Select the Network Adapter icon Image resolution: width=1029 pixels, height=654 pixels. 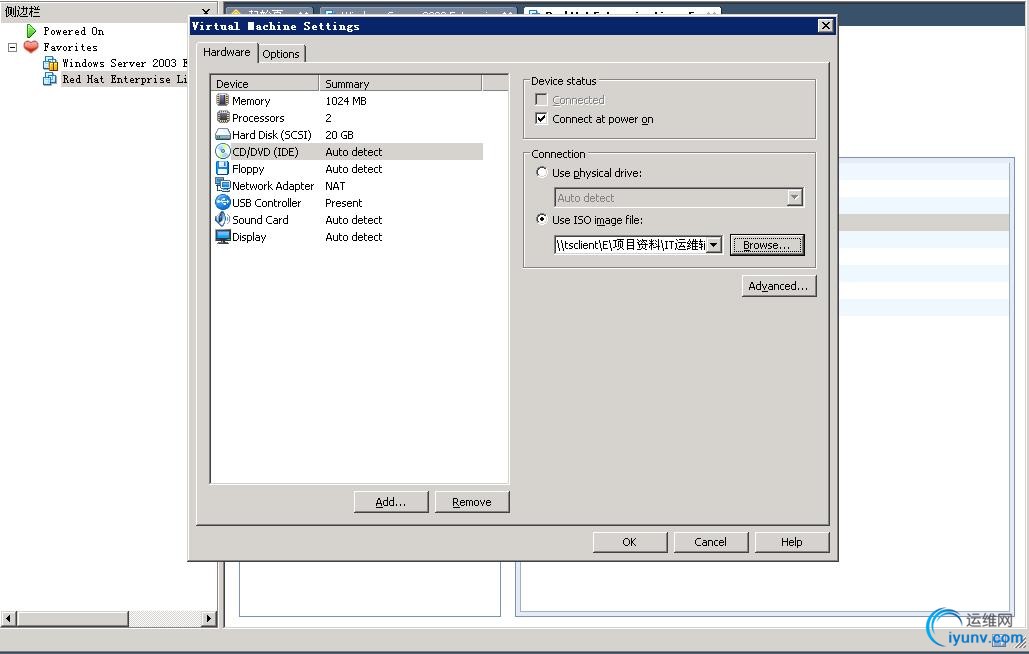[x=222, y=186]
